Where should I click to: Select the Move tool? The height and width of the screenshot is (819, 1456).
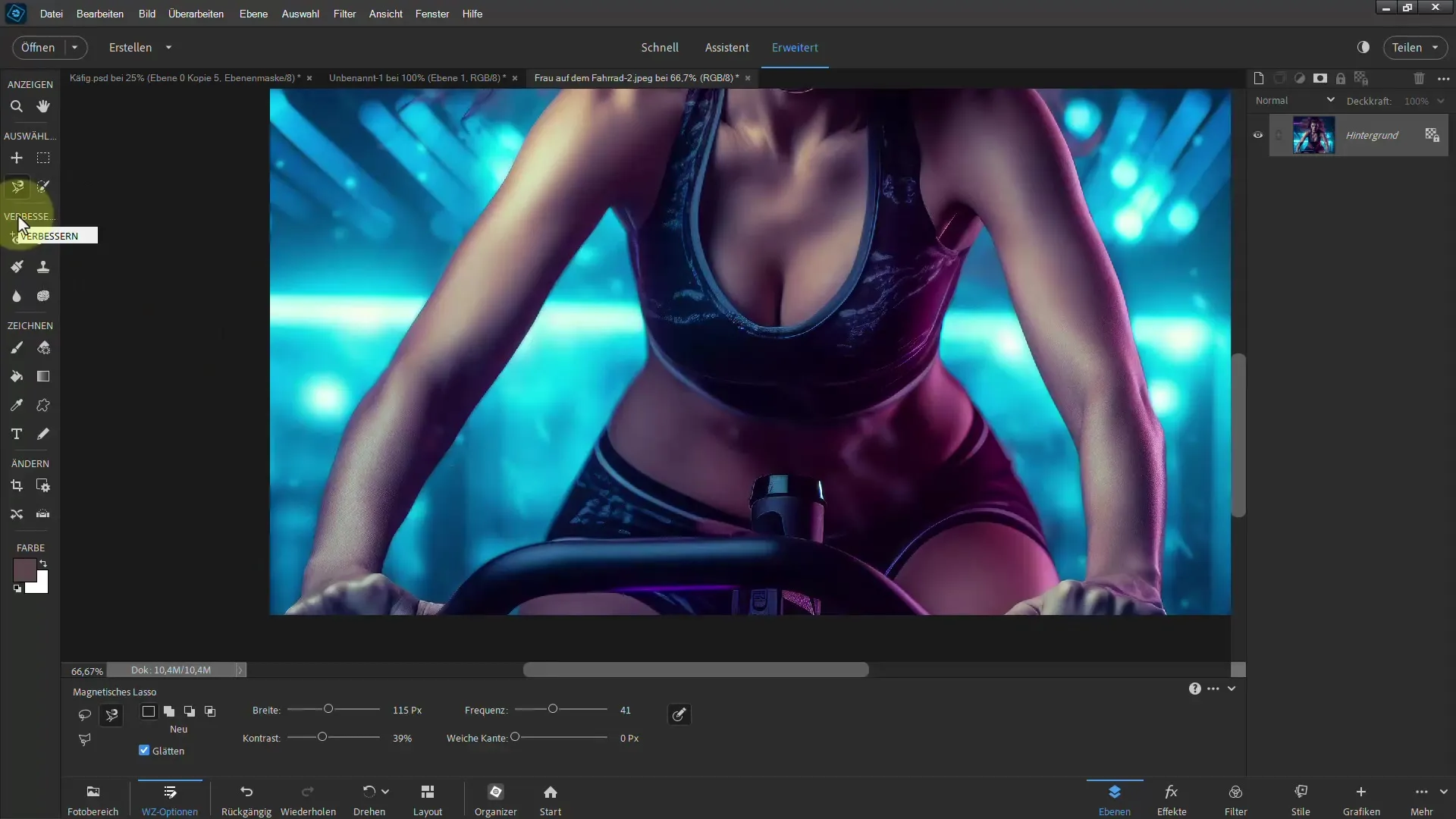[16, 158]
